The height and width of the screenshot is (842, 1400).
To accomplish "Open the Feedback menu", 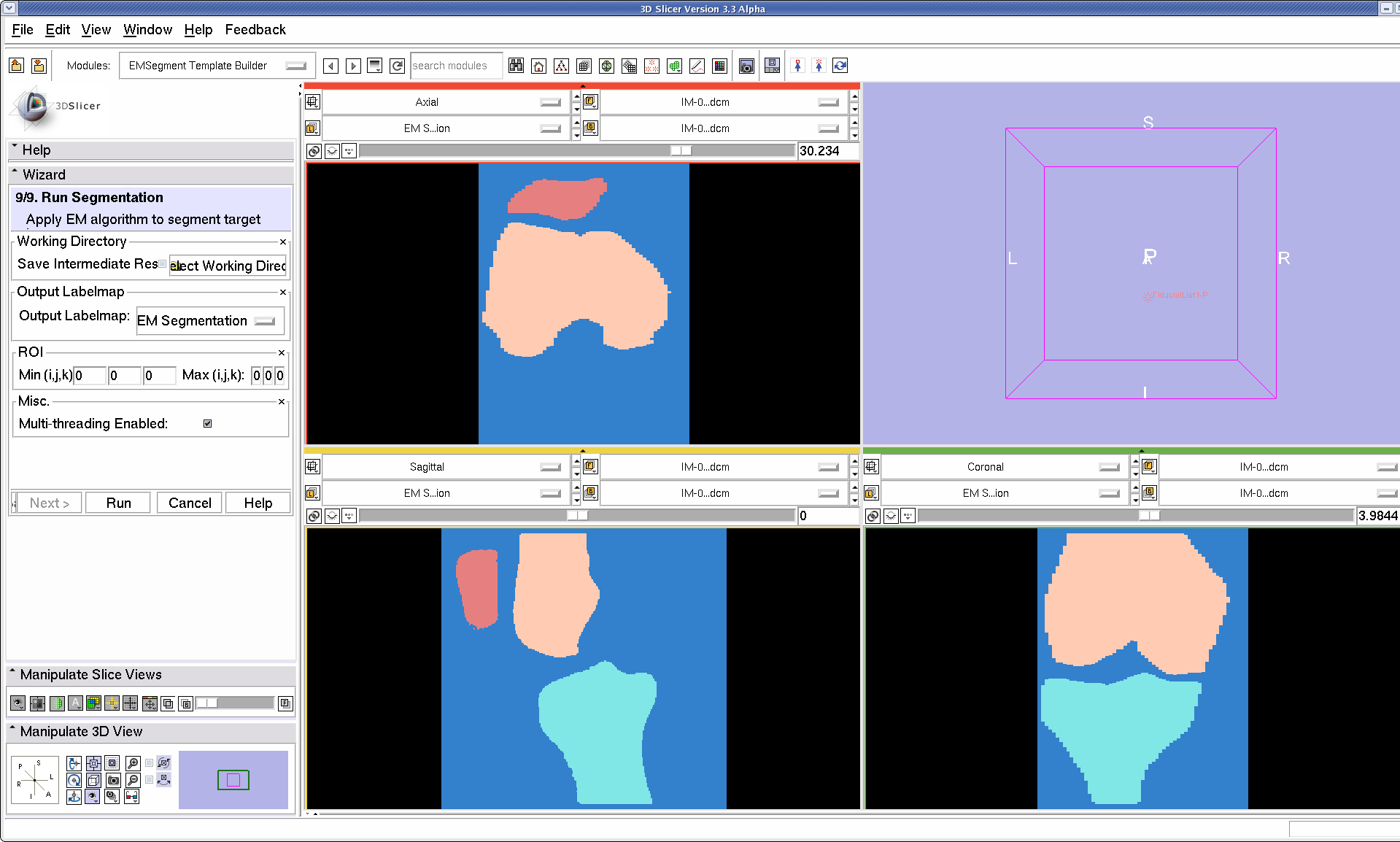I will (255, 30).
